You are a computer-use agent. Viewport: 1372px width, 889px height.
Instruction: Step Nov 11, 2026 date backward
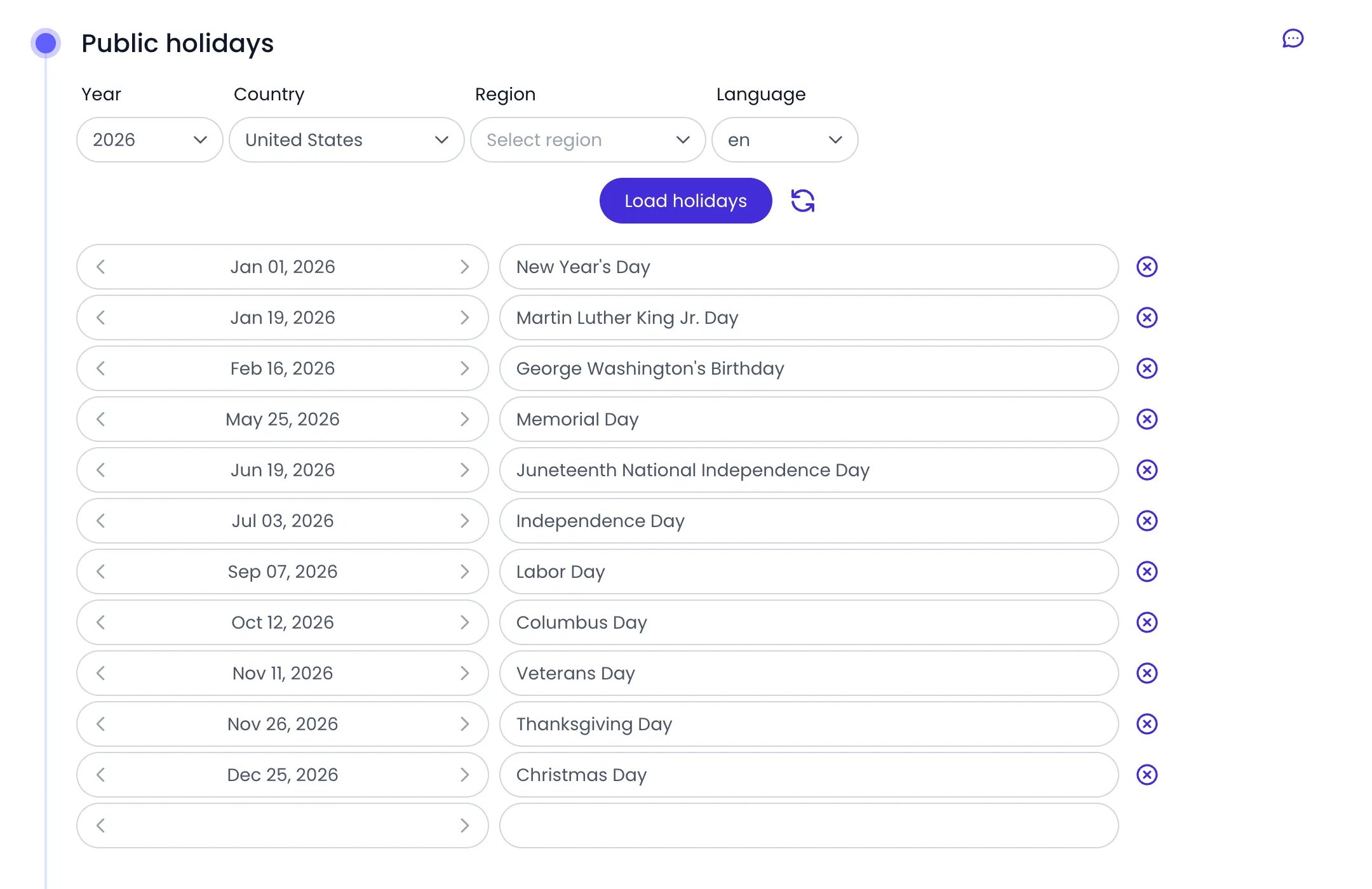click(x=100, y=673)
